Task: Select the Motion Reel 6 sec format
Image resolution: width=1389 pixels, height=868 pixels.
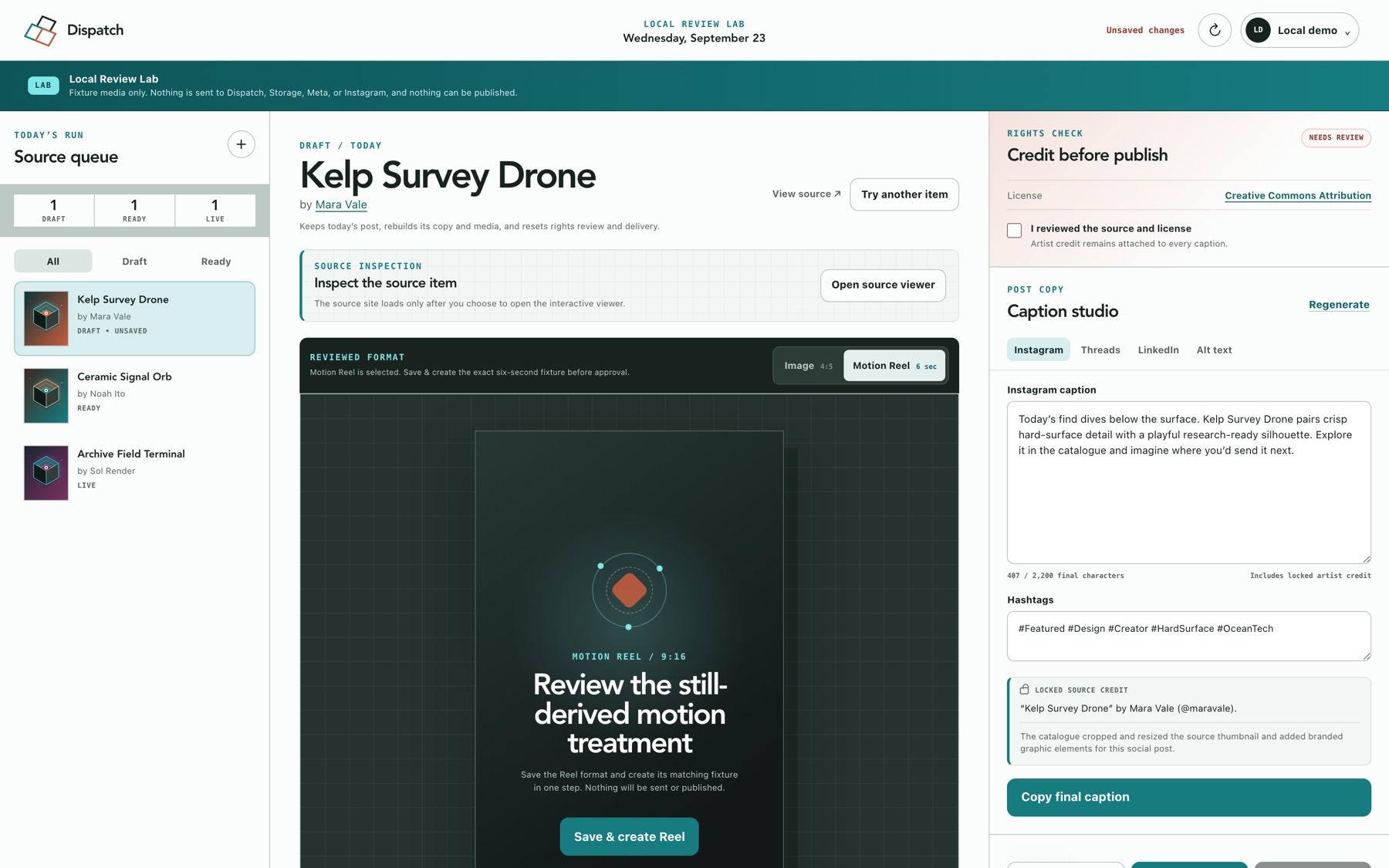Action: coord(894,366)
